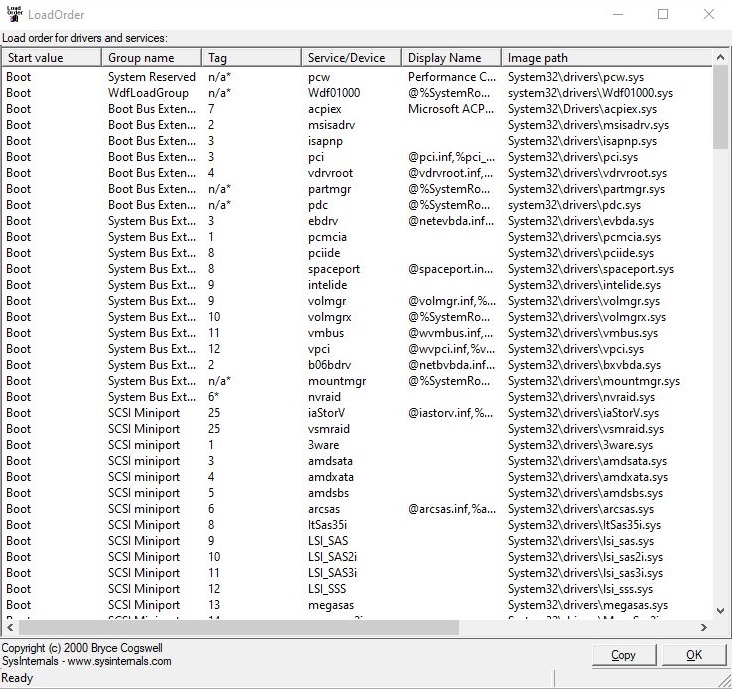Confirm with the OK button

[x=694, y=655]
